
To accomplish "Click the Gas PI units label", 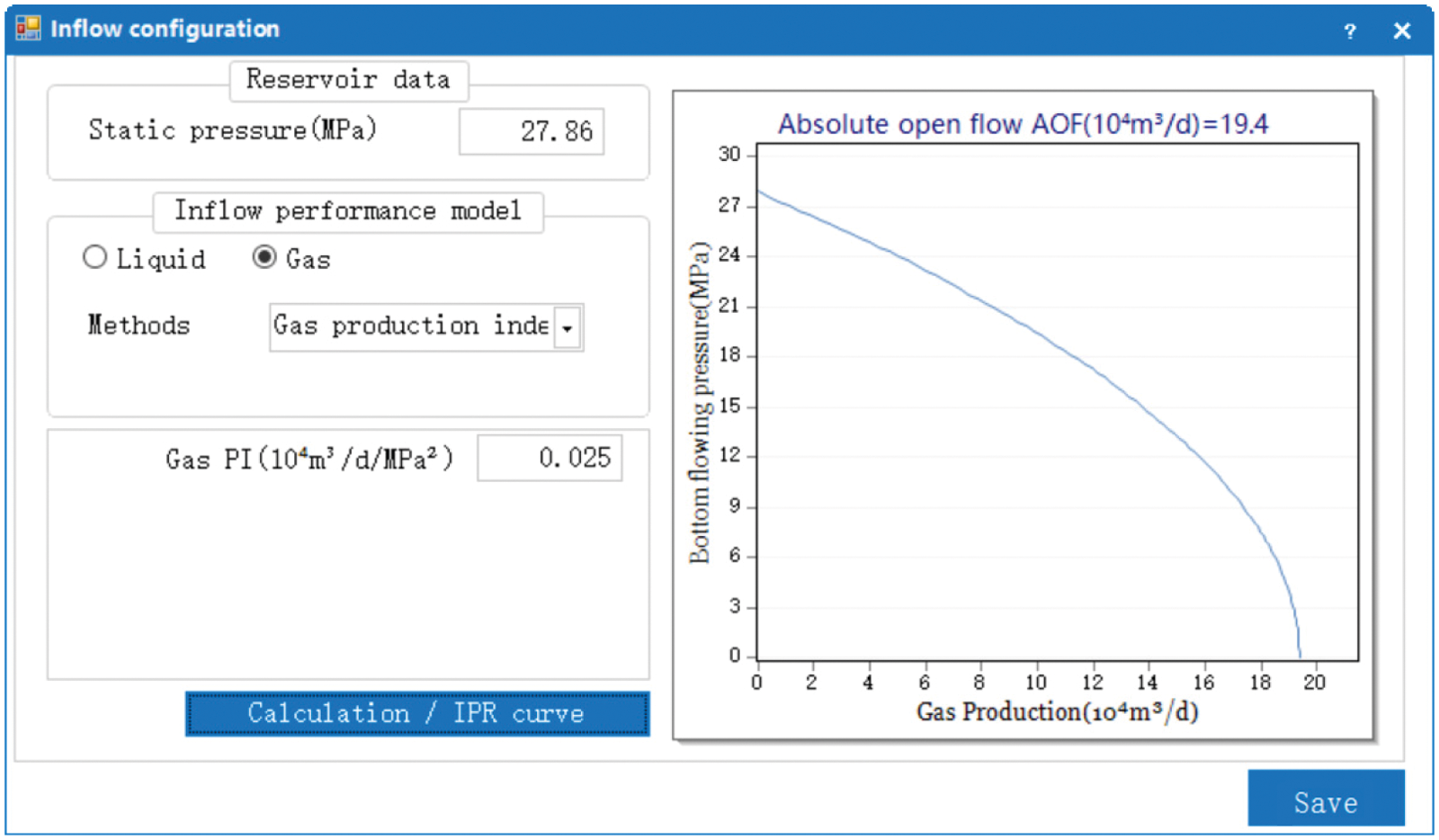I will [308, 460].
